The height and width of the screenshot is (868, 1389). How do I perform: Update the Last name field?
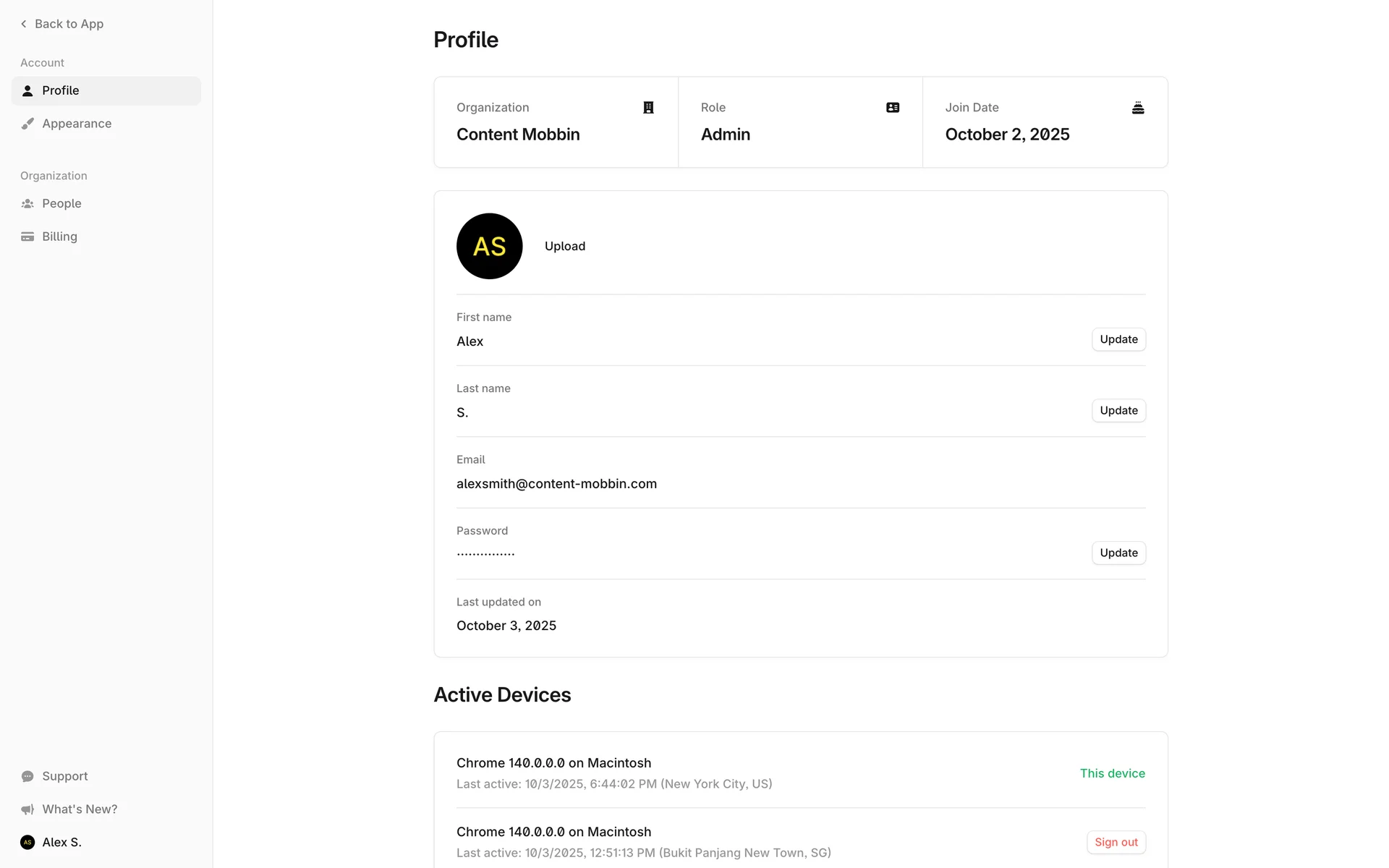(x=1118, y=410)
